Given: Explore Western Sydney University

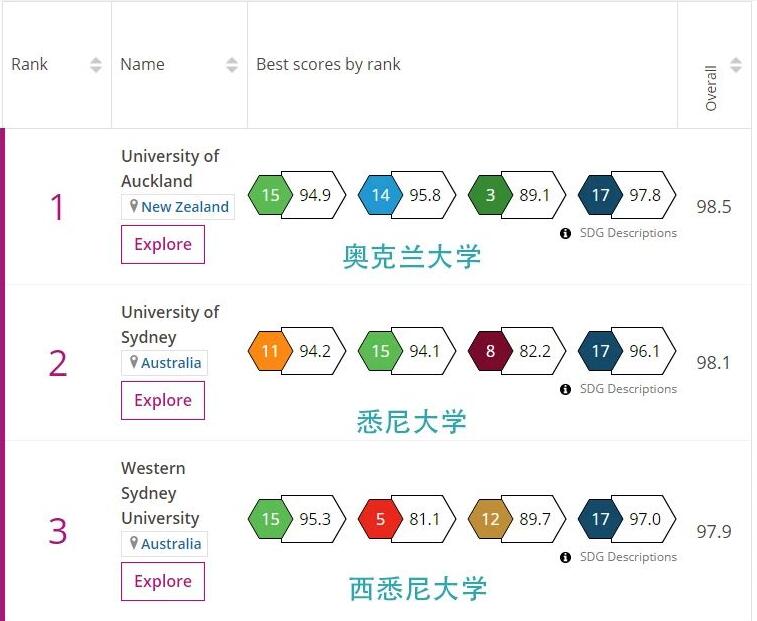Looking at the screenshot, I should click(163, 581).
